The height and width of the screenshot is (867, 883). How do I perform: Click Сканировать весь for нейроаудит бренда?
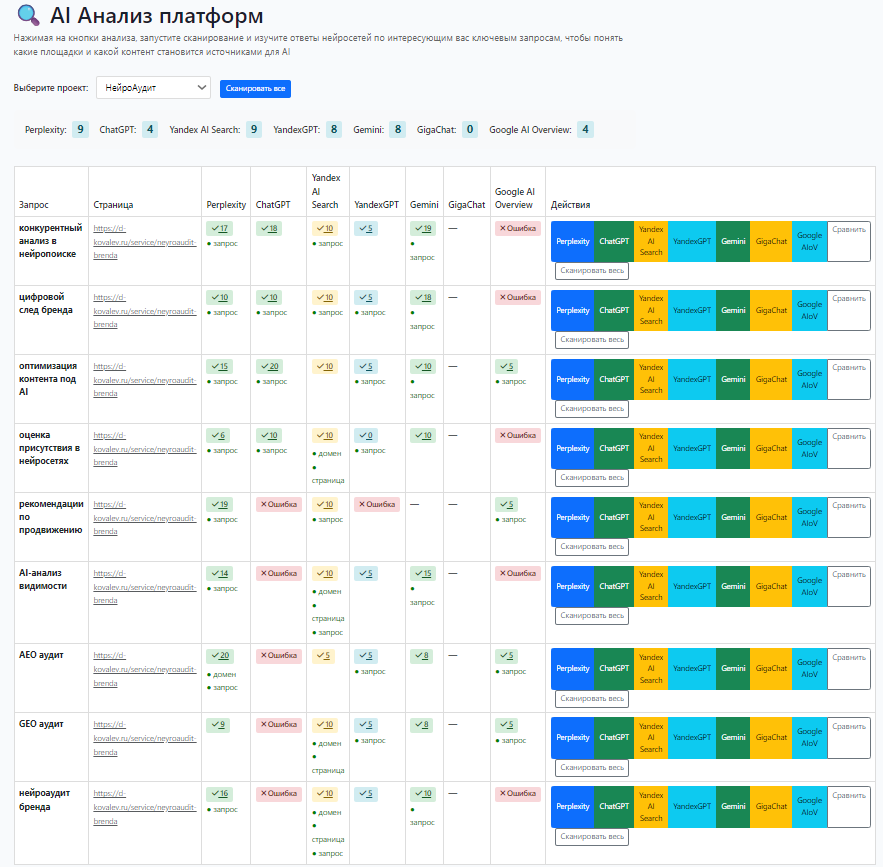tap(592, 836)
